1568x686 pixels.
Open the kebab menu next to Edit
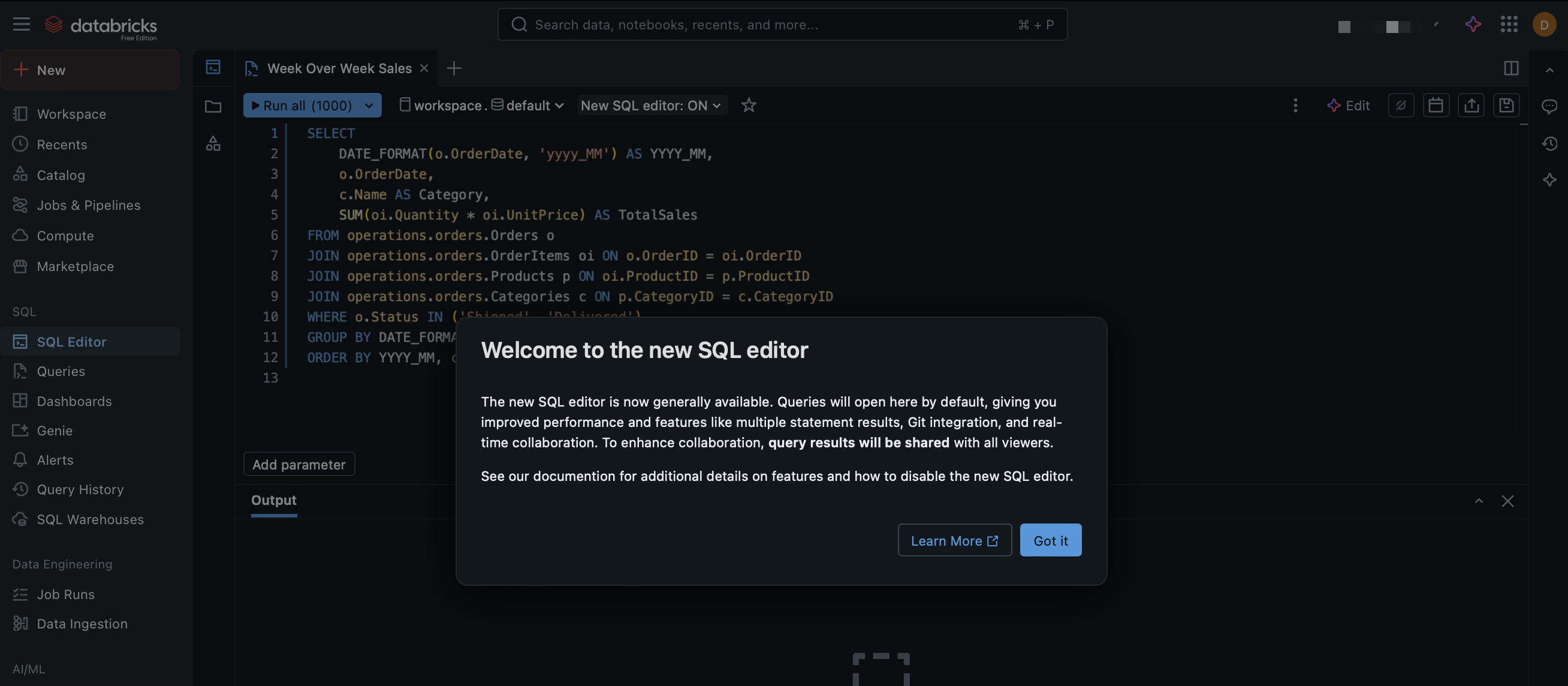(1295, 105)
